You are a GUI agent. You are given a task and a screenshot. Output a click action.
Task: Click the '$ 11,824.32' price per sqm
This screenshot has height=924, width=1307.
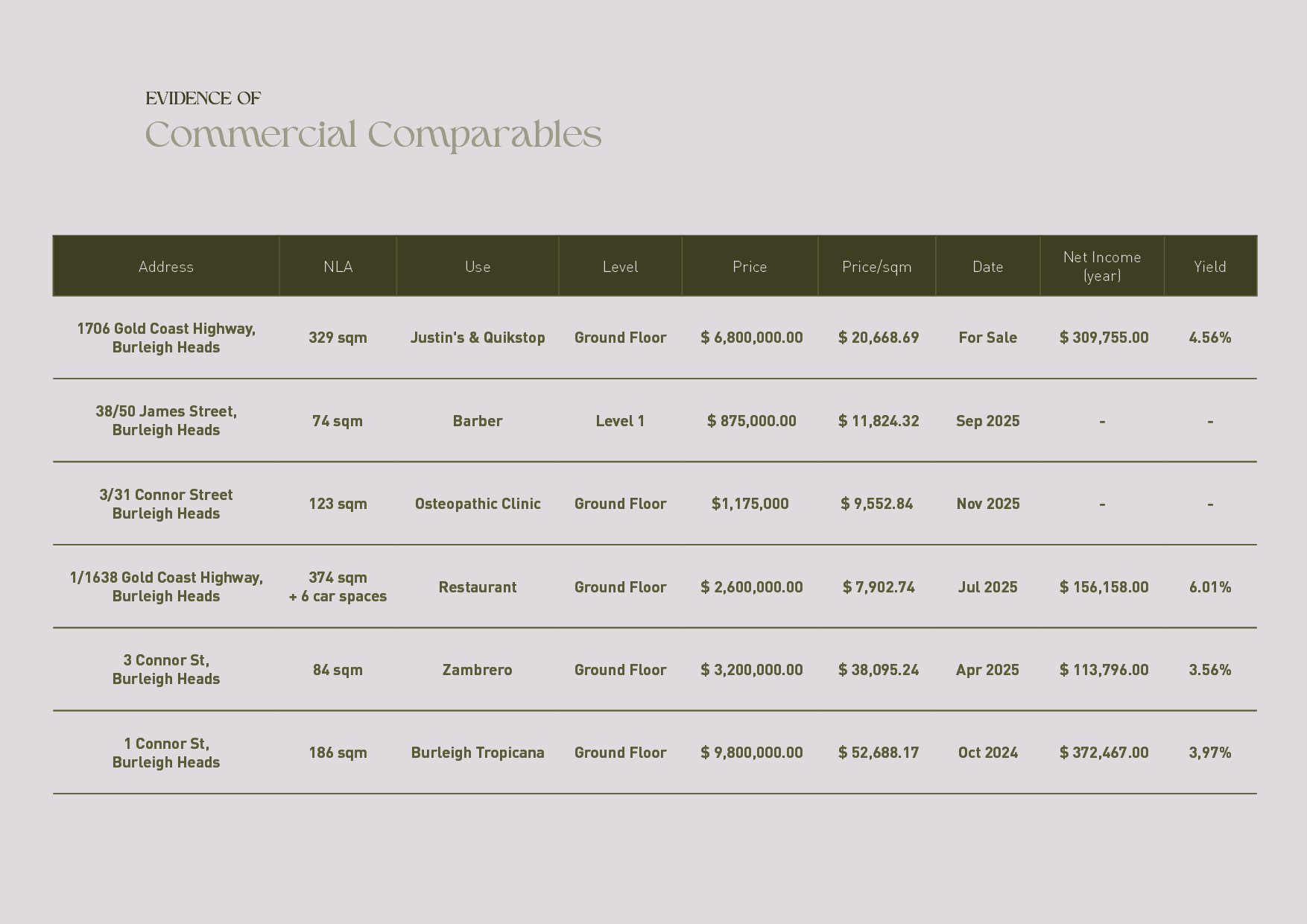878,421
